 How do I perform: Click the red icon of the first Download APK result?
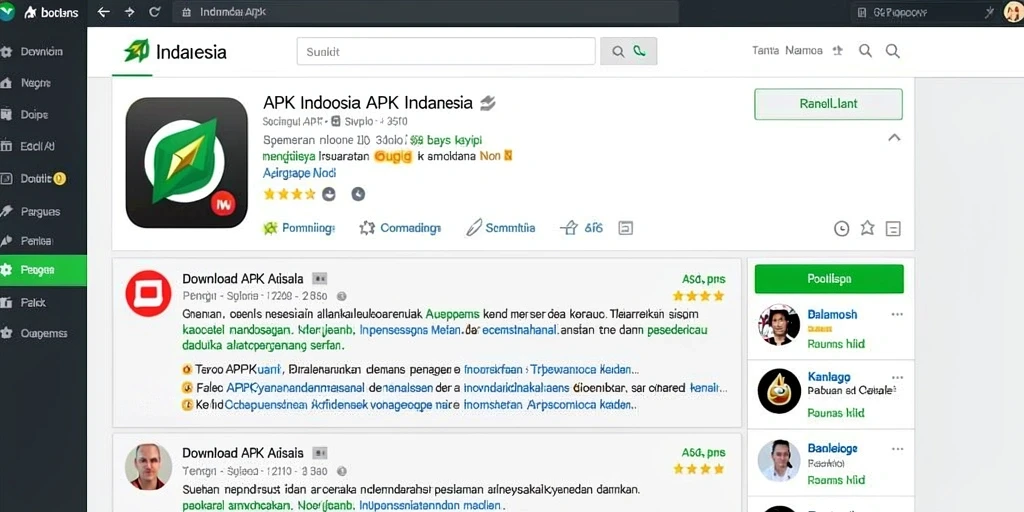[148, 293]
